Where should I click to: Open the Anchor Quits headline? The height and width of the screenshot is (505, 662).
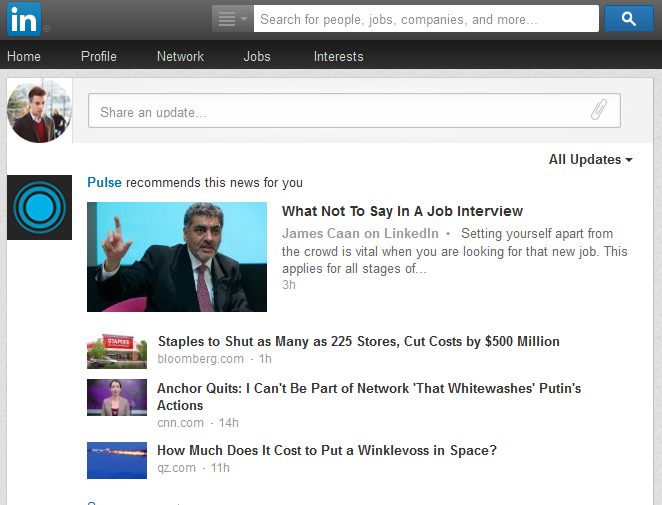(369, 396)
